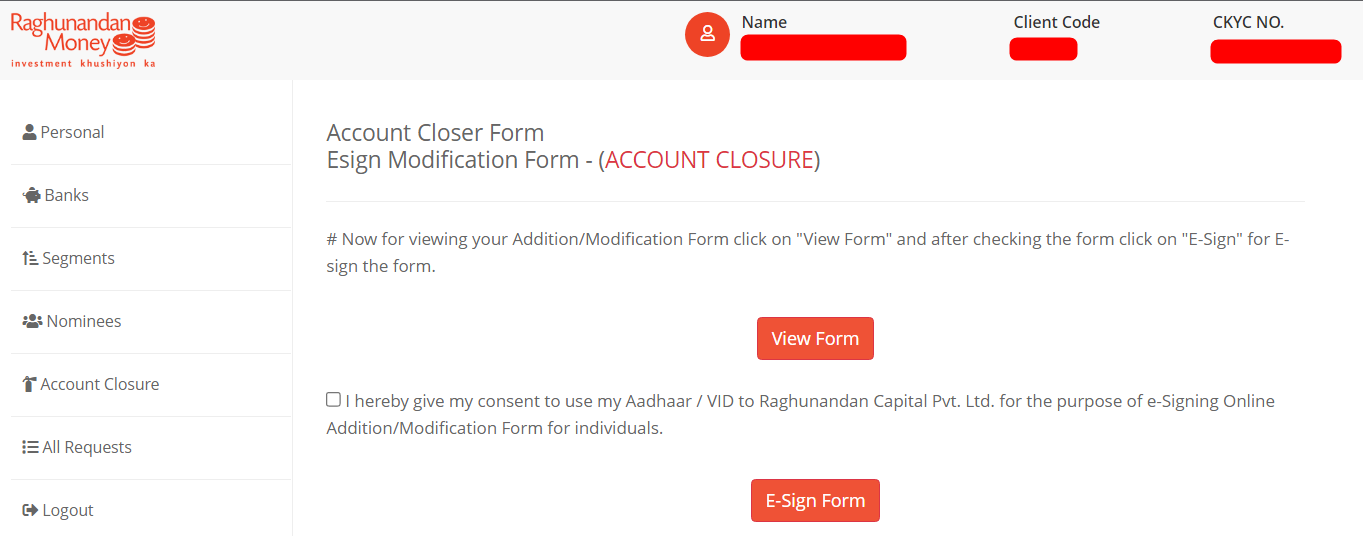The height and width of the screenshot is (536, 1363).
Task: Open the Banks sidebar menu label
Action: point(66,195)
